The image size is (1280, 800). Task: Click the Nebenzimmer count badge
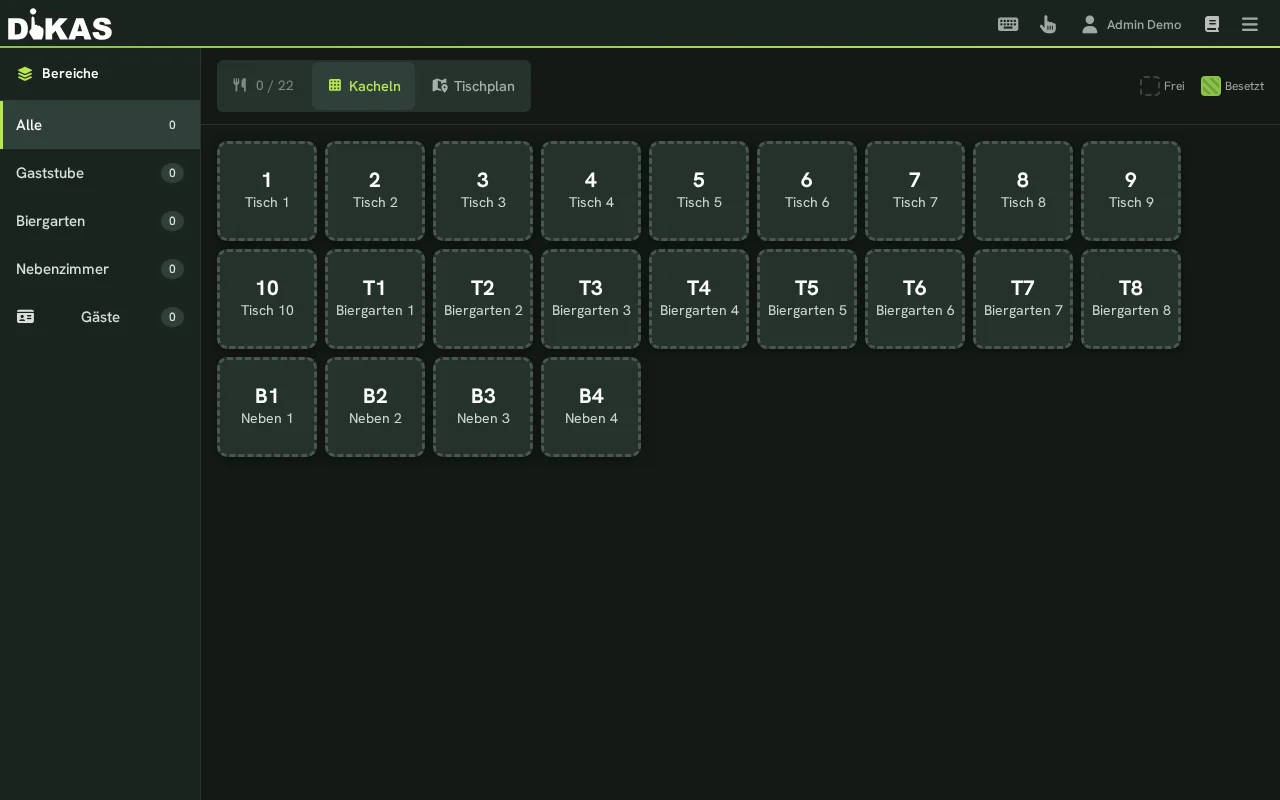tap(172, 269)
